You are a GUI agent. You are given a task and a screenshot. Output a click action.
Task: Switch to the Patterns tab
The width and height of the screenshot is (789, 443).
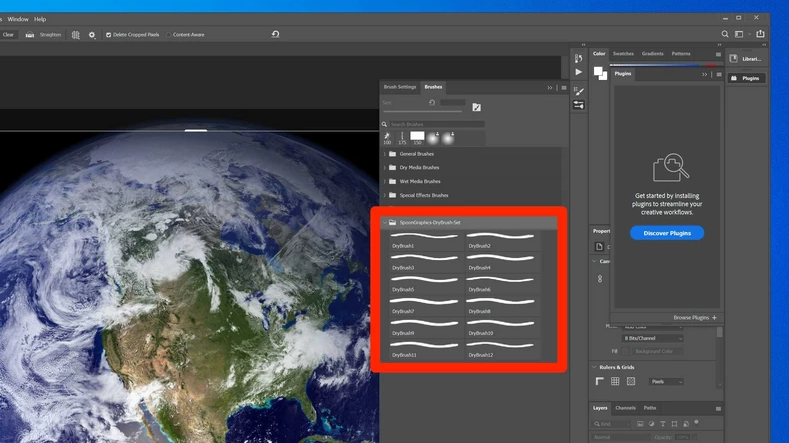tap(681, 54)
